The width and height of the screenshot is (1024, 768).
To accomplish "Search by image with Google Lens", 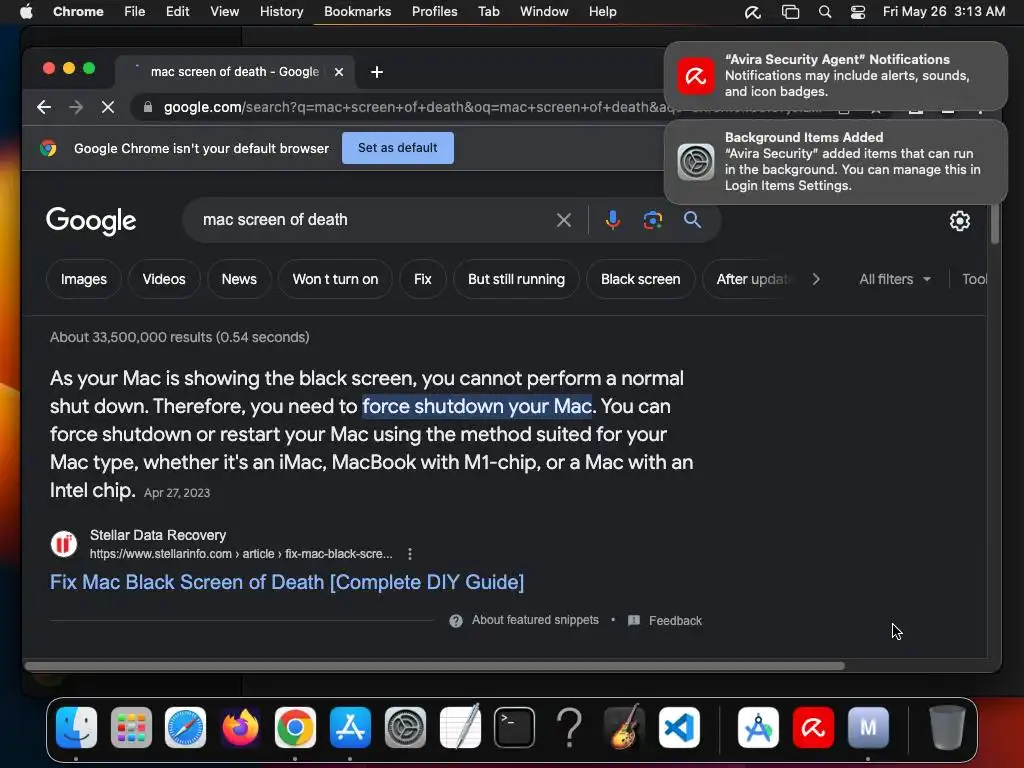I will 652,220.
